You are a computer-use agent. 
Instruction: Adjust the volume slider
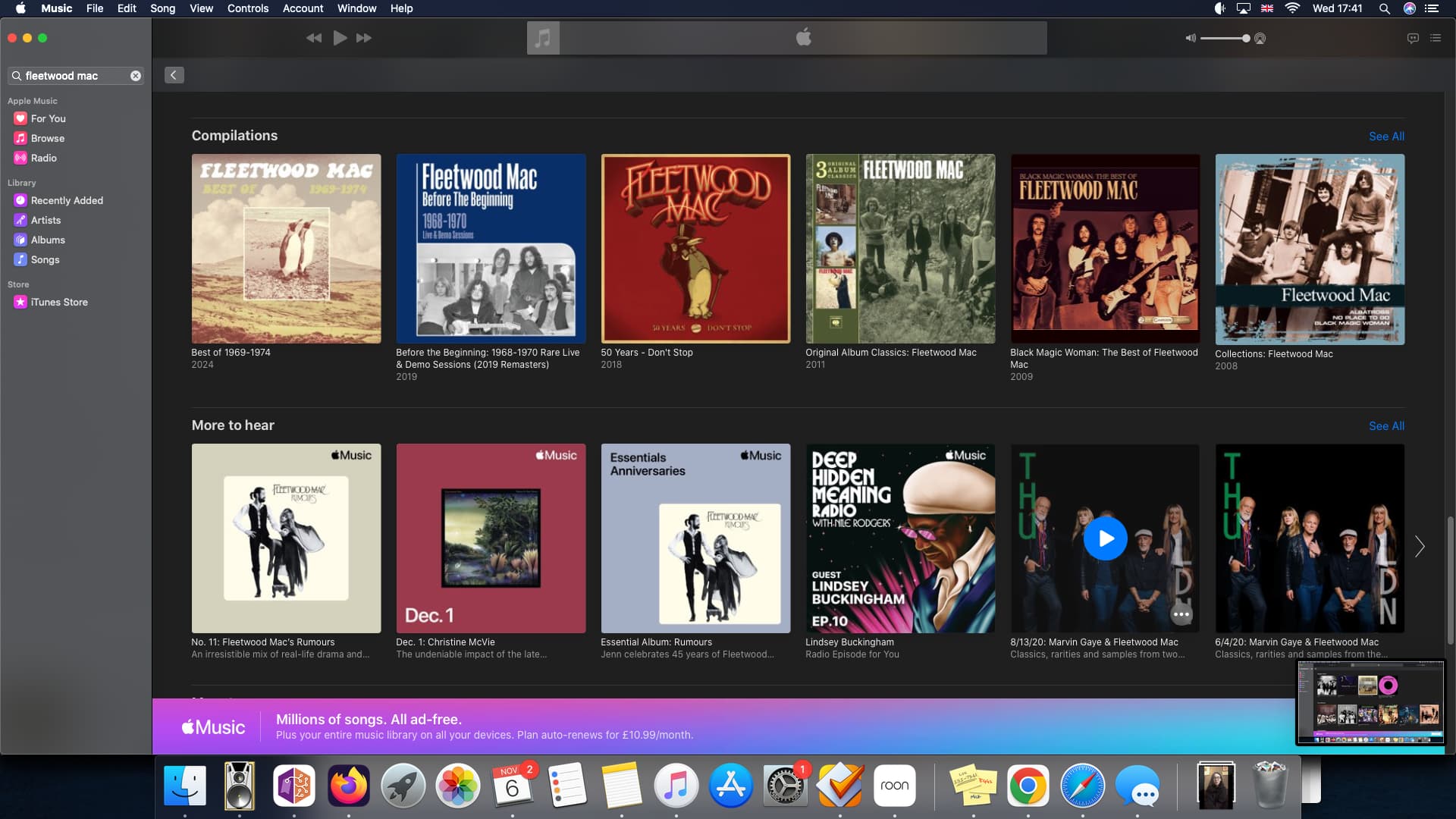1225,38
